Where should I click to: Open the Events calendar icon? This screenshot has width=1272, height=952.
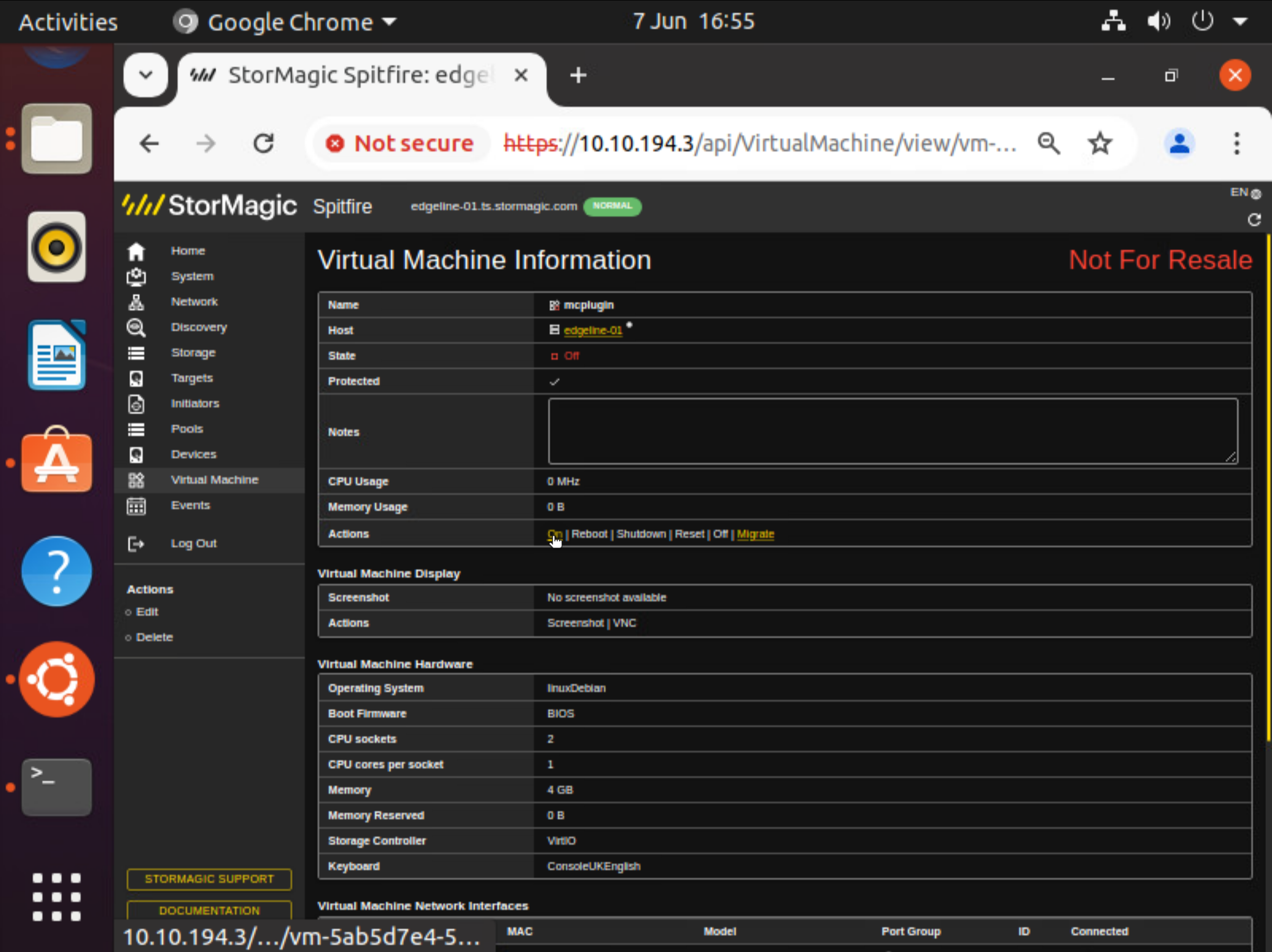click(x=136, y=506)
